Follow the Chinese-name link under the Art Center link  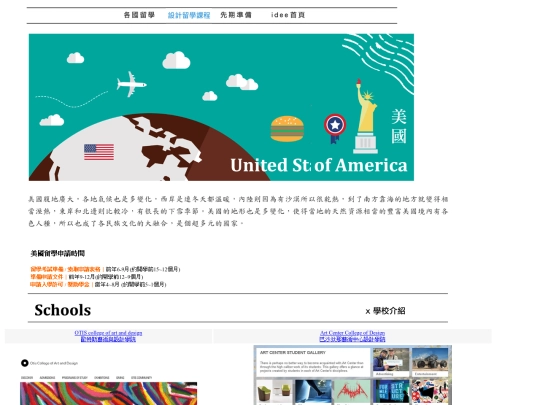point(352,339)
